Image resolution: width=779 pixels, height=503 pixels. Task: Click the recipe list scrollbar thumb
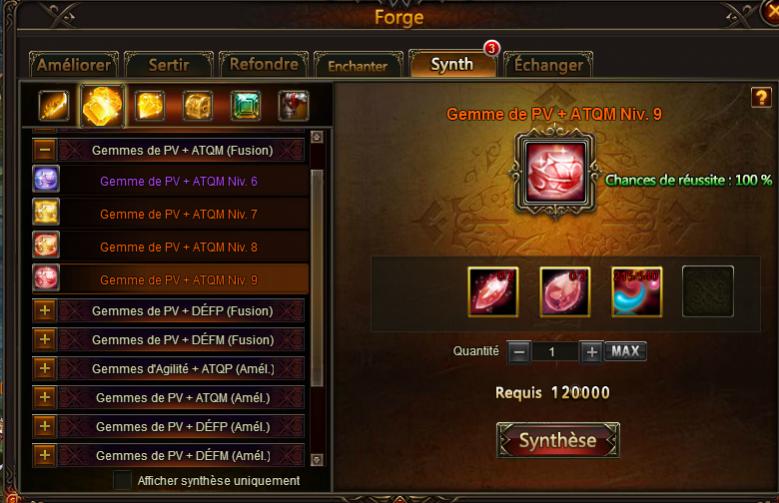[316, 277]
